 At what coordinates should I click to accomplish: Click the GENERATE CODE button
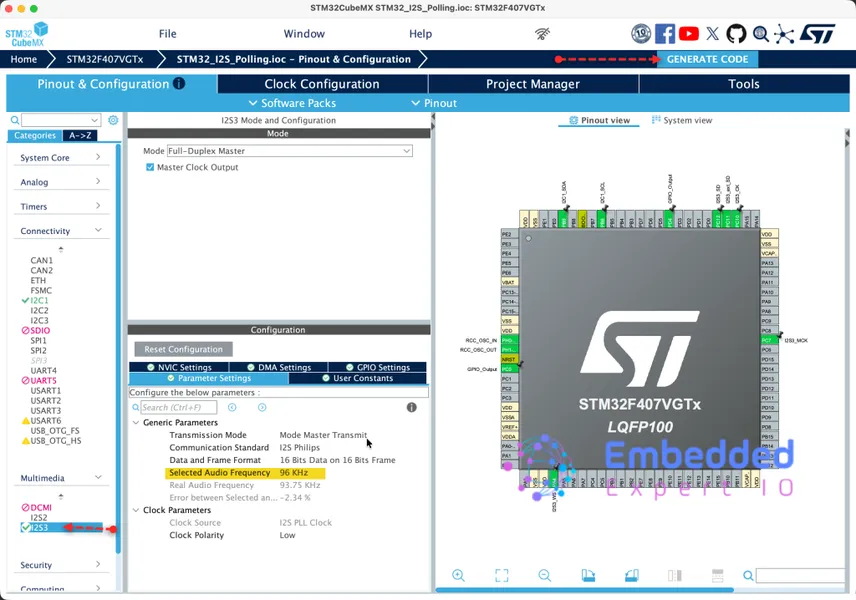coord(708,59)
